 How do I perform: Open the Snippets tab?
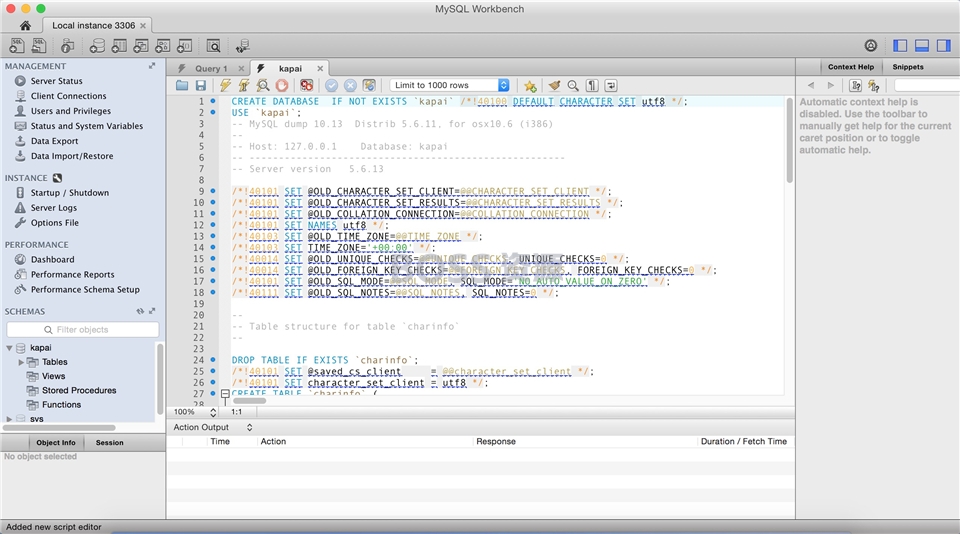(908, 67)
